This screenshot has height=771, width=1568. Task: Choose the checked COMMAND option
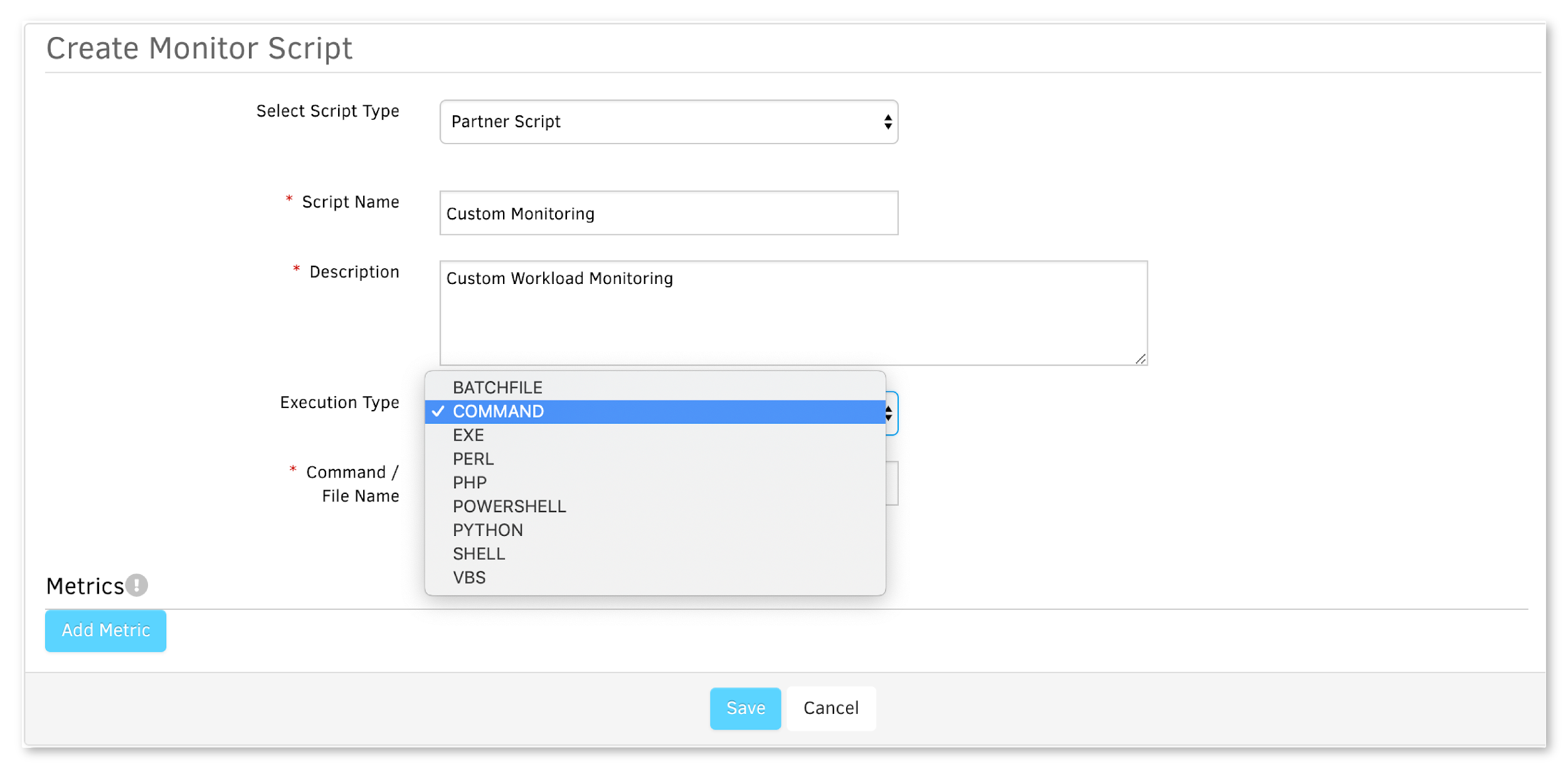(x=655, y=412)
